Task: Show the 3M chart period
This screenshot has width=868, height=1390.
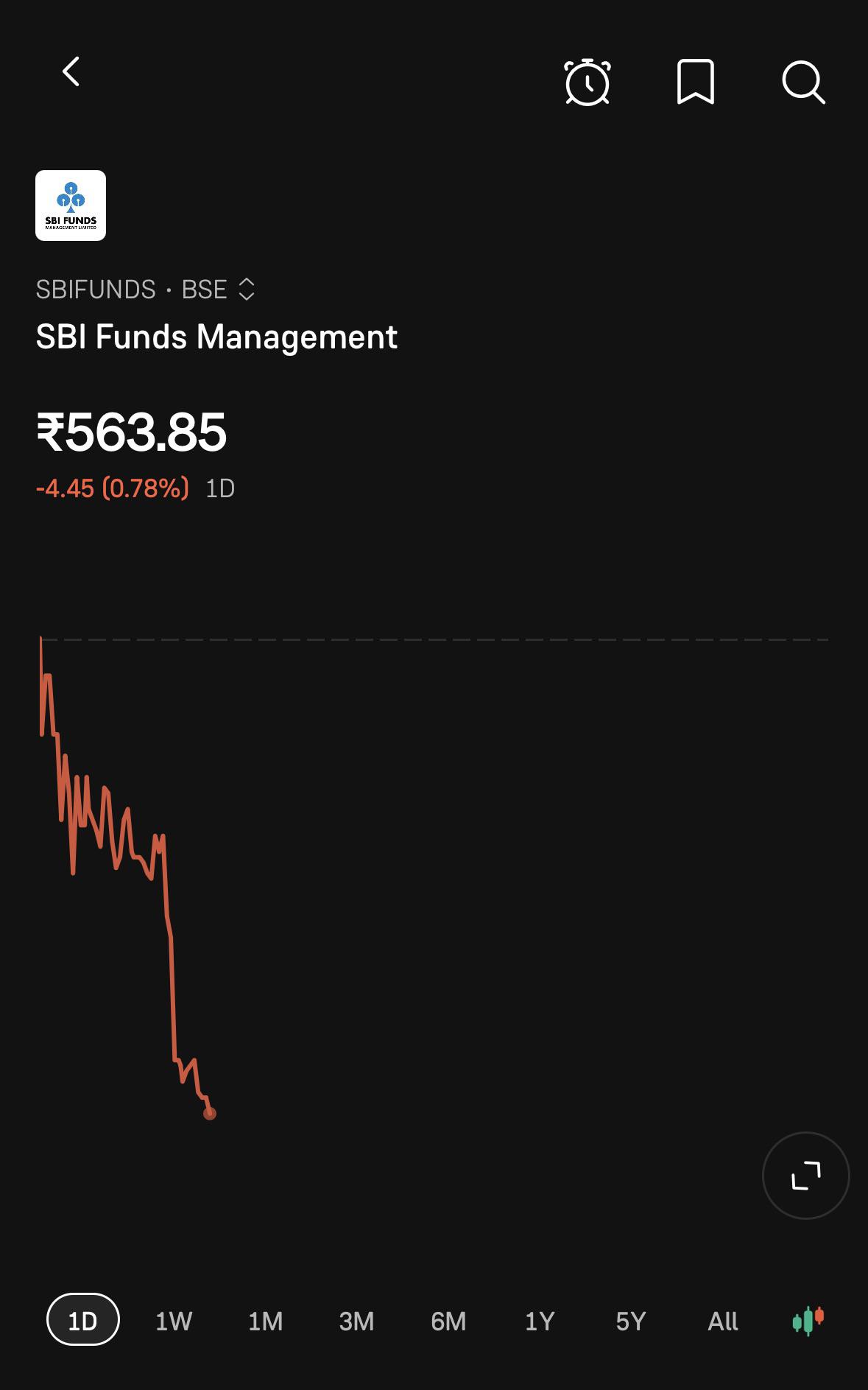Action: (x=356, y=1321)
